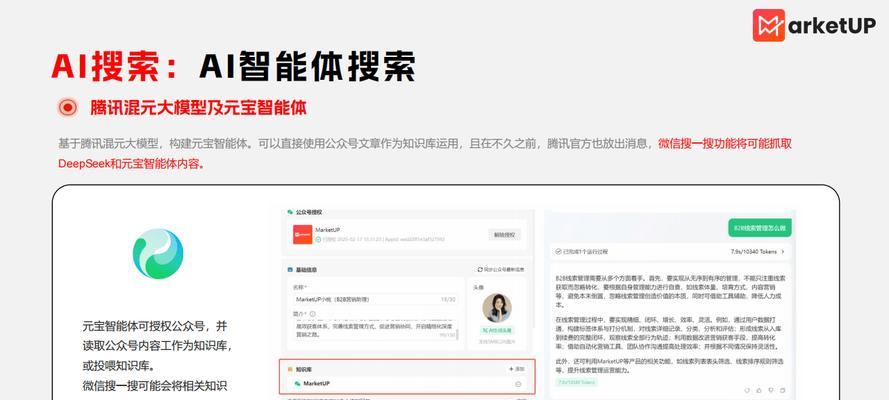Click the woman's avatar photo under 头像
This screenshot has width=889, height=400.
pyautogui.click(x=497, y=308)
